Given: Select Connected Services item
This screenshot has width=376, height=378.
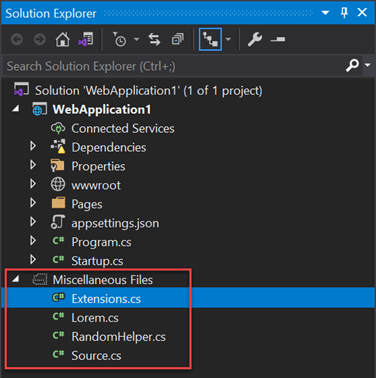Looking at the screenshot, I should [123, 128].
